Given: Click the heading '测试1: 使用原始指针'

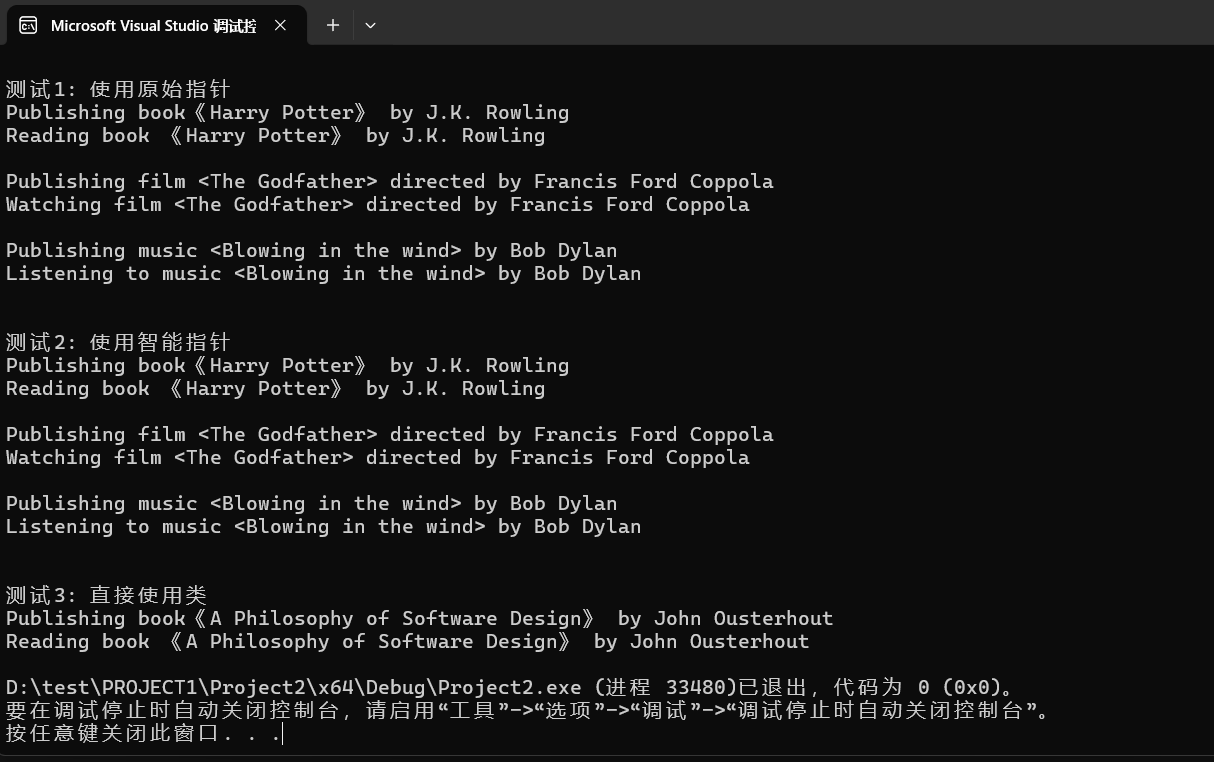Looking at the screenshot, I should click(x=118, y=90).
